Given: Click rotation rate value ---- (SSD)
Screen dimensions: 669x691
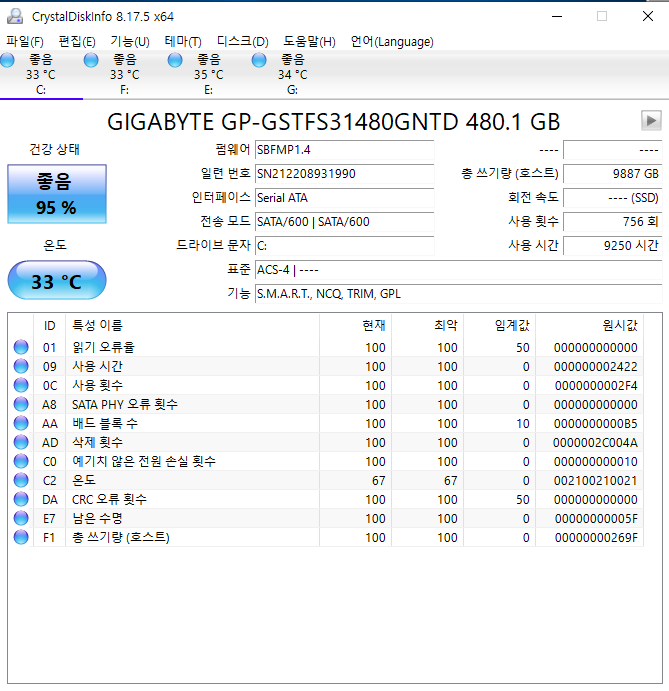Looking at the screenshot, I should click(x=613, y=197).
